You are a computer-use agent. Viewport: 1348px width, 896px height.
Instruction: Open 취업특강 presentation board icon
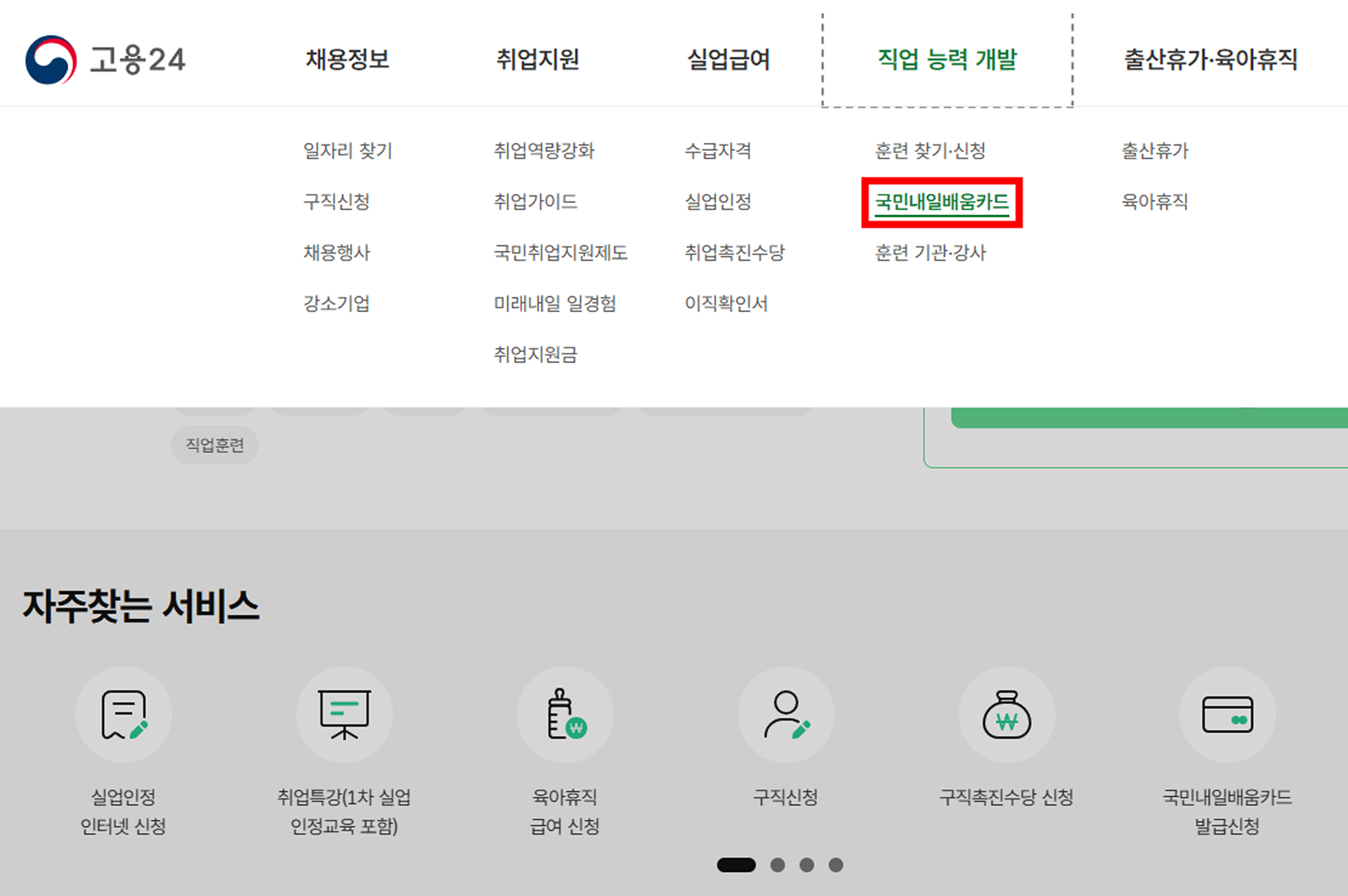click(x=345, y=714)
